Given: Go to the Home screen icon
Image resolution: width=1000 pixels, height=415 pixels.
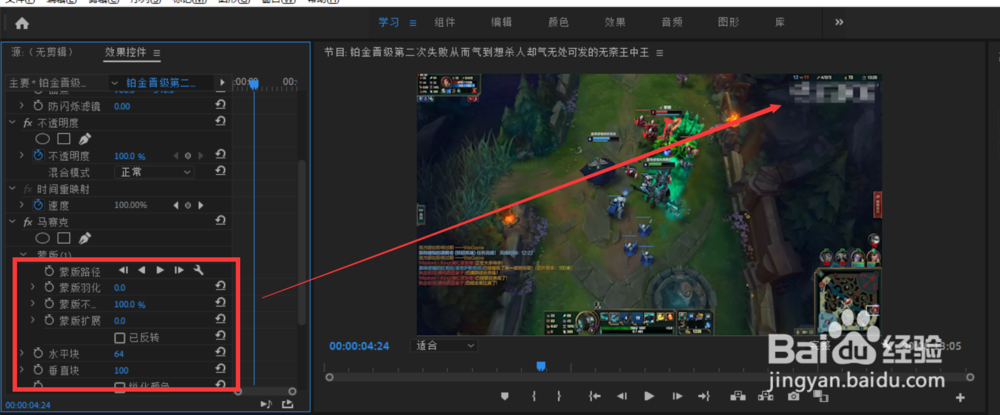Looking at the screenshot, I should click(x=22, y=24).
